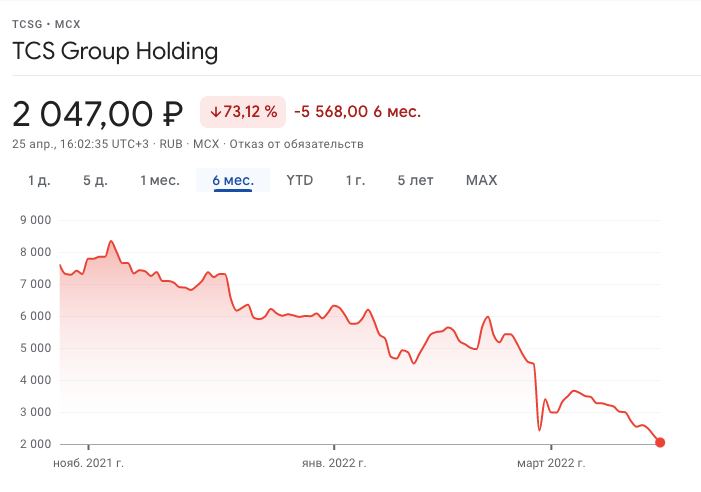Screen dimensions: 701x492
Task: Switch to the 5 д. time range
Action: (95, 181)
